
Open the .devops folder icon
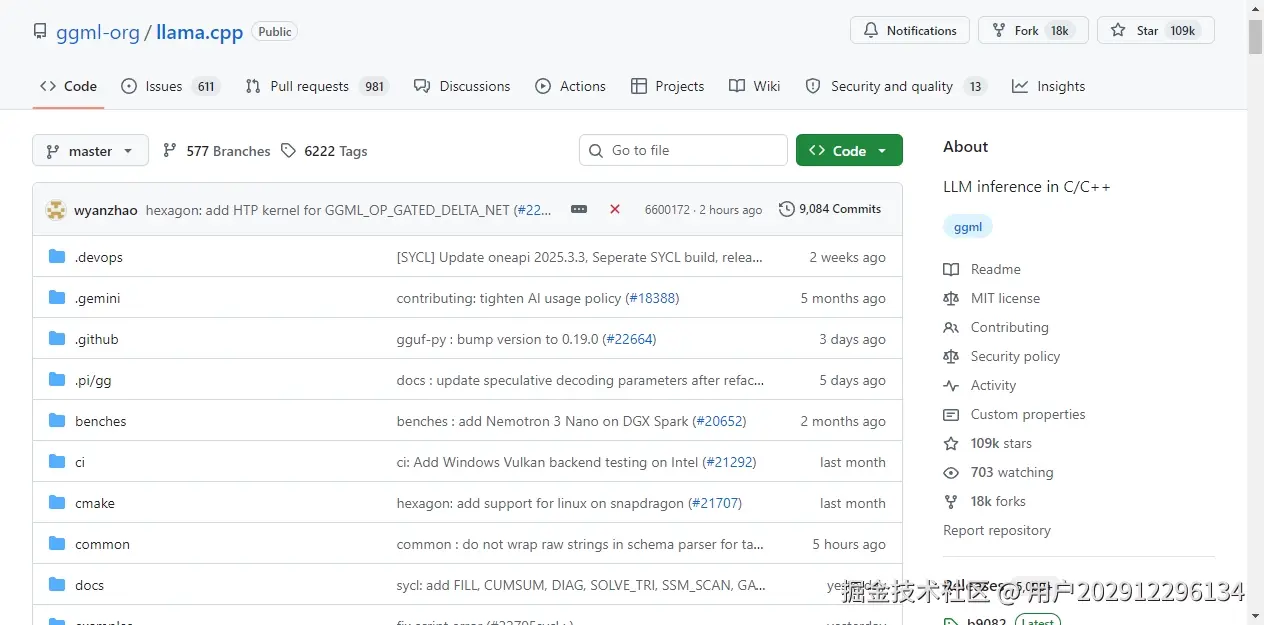coord(57,257)
